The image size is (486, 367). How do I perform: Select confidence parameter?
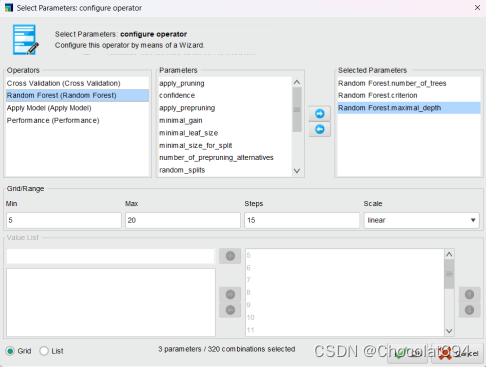(x=225, y=95)
